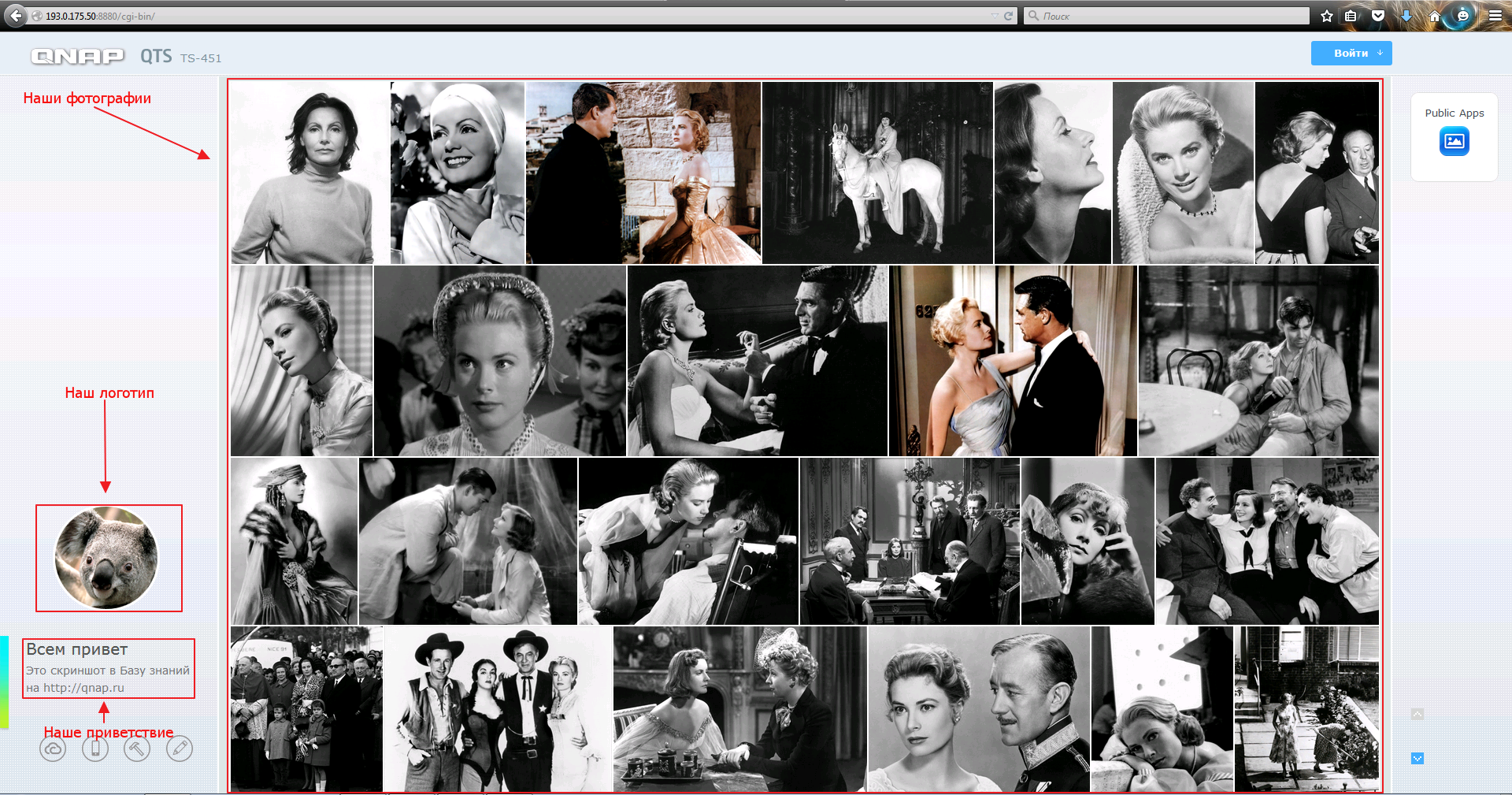Click the browser back arrow button
This screenshot has height=795, width=1512.
pos(15,16)
